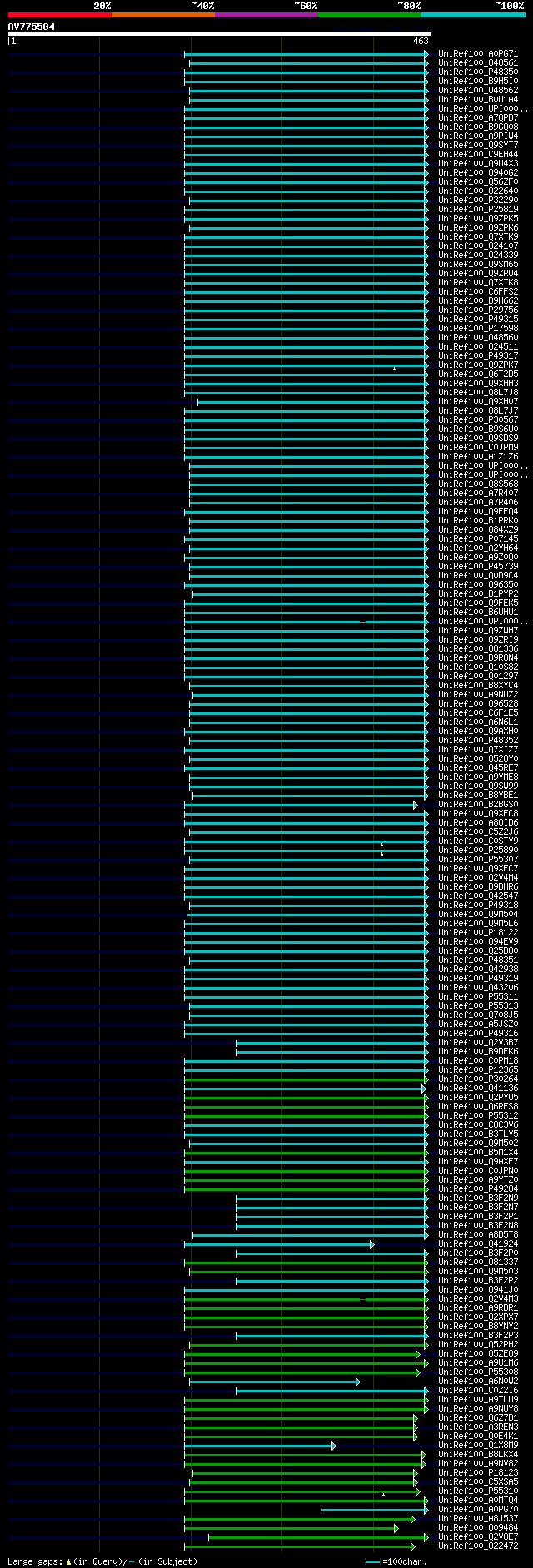The image size is (533, 1568).
Task: Open hit UniRef100_B9H5I0
Action: (x=478, y=81)
